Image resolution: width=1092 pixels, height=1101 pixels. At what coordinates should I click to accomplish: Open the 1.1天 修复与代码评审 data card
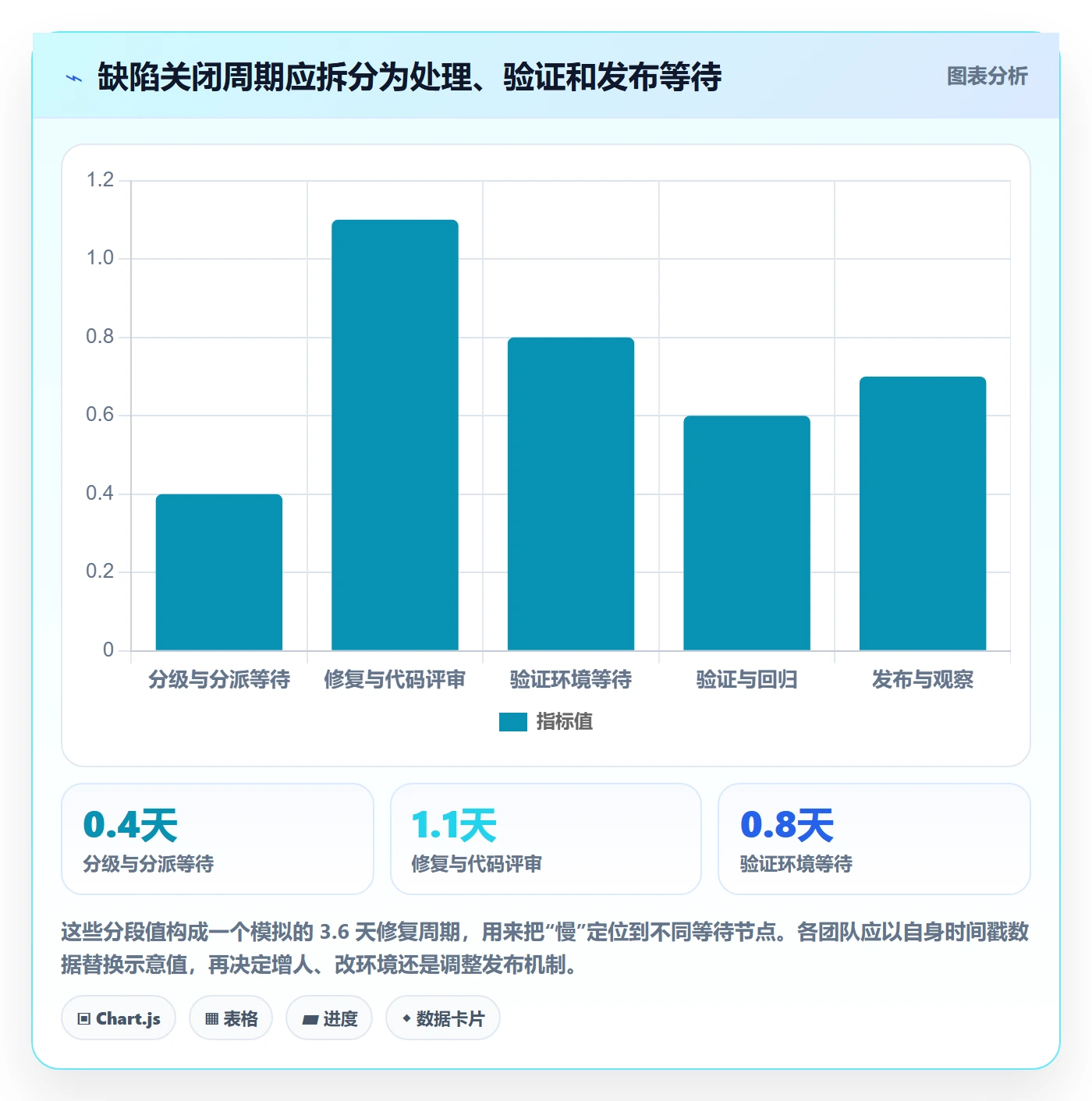(546, 839)
